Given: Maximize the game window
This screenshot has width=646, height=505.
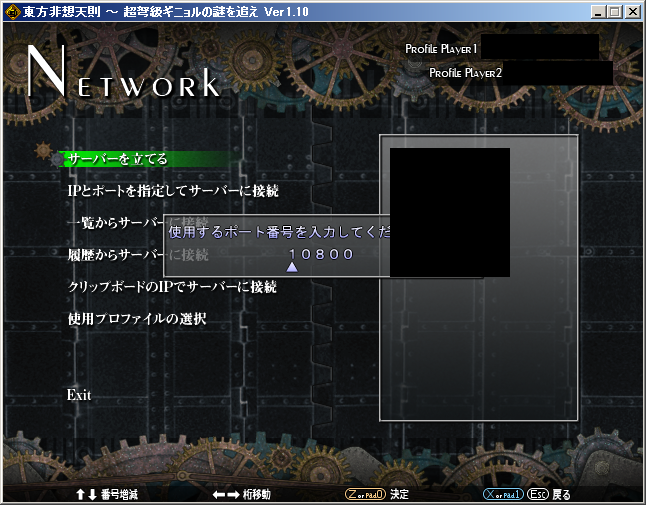Looking at the screenshot, I should coord(615,12).
